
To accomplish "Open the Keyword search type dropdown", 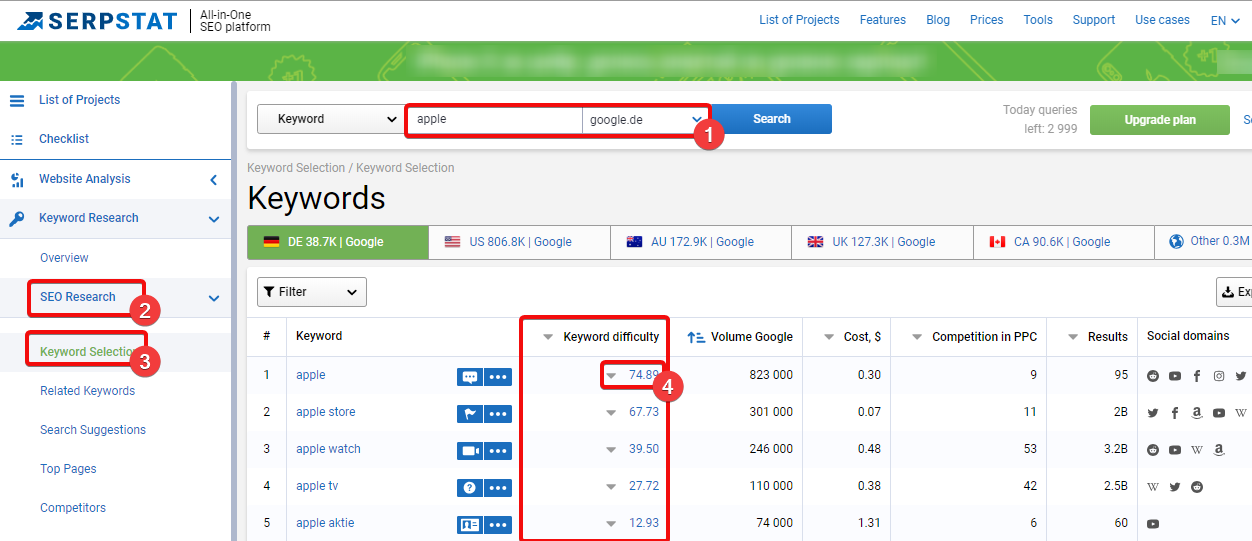I will [330, 119].
